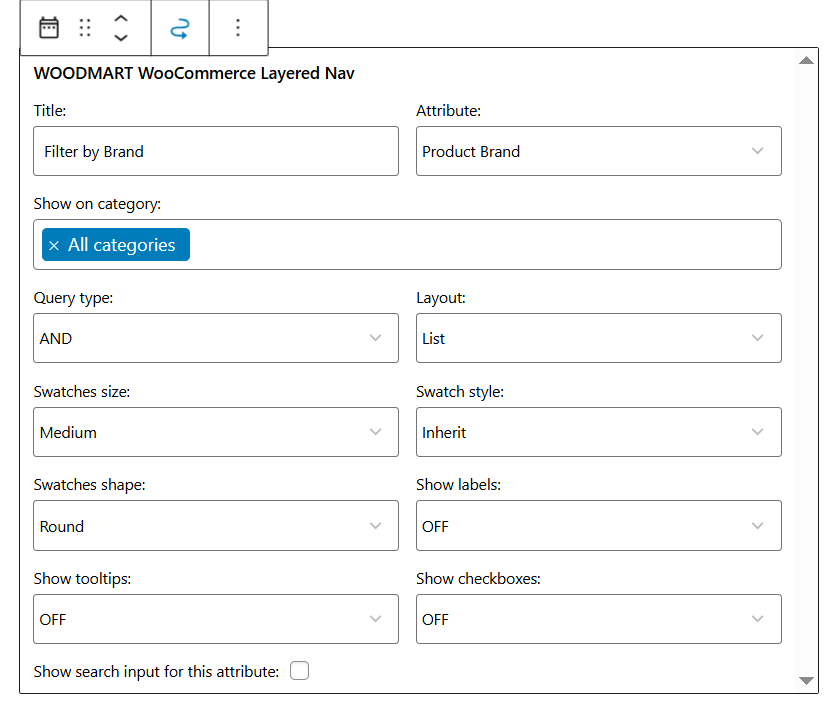
Task: Open the Swatches shape Round dropdown
Action: (215, 527)
